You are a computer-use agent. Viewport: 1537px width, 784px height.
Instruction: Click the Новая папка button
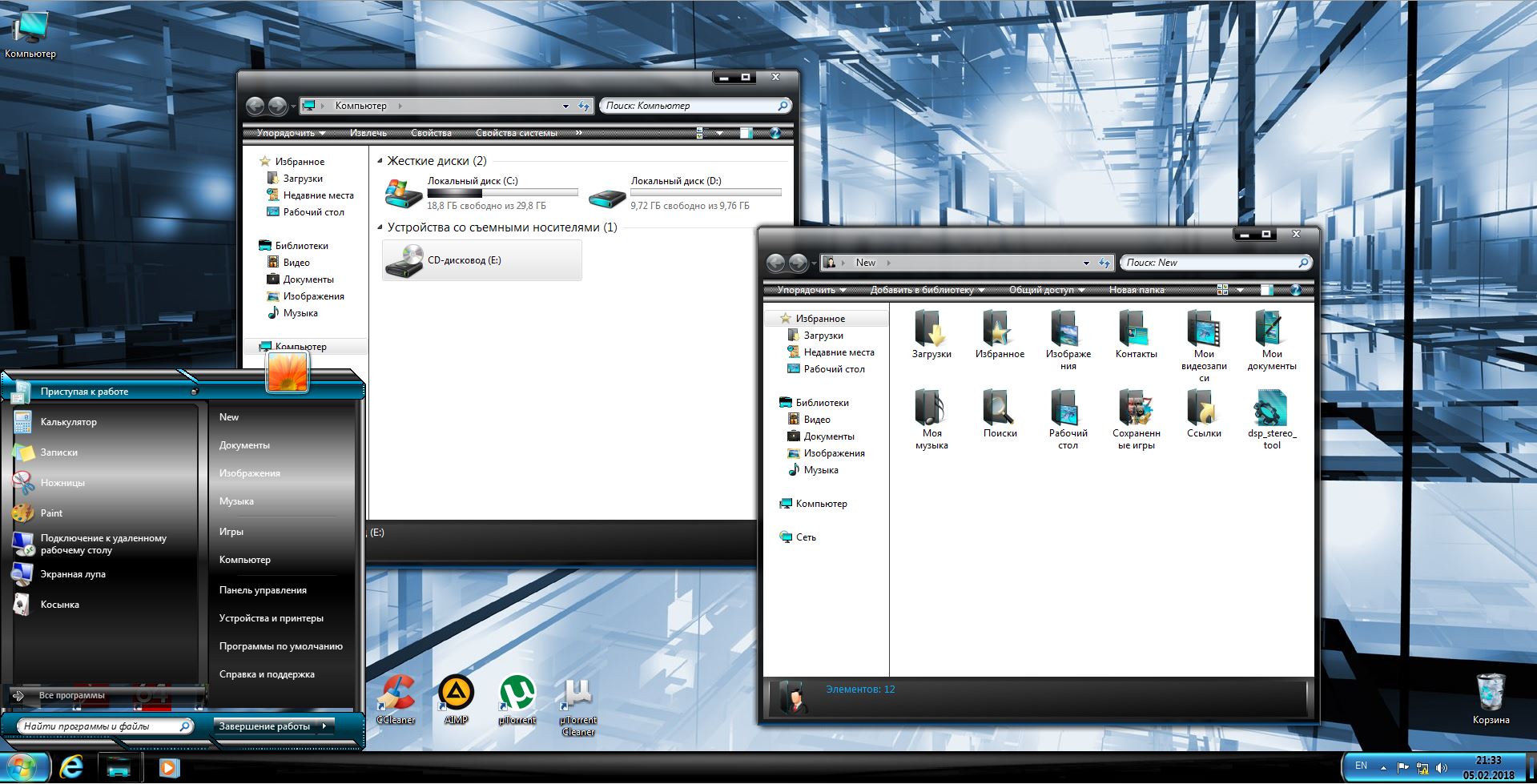click(1137, 290)
